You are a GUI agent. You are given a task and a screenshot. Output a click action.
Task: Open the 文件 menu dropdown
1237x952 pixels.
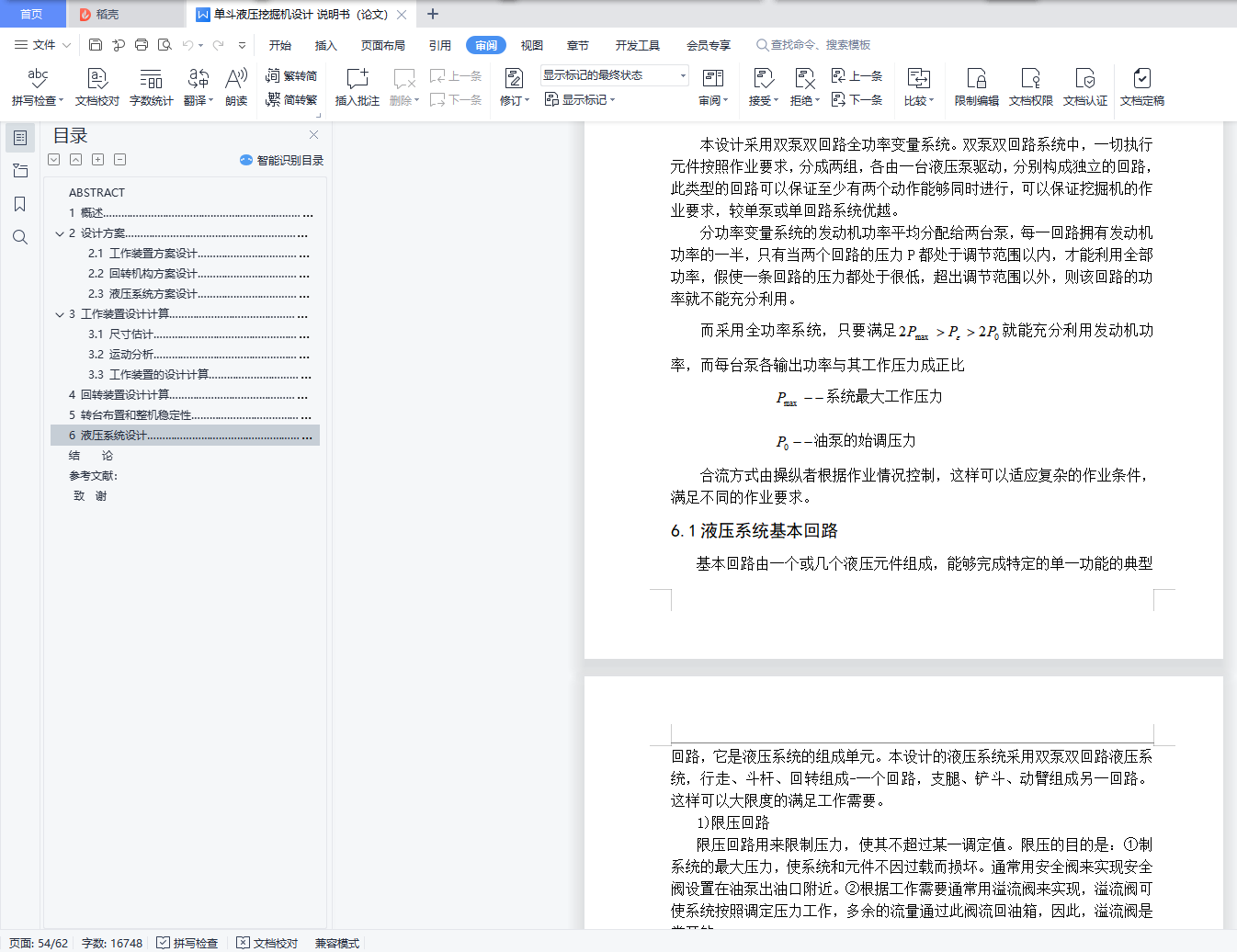tap(43, 44)
